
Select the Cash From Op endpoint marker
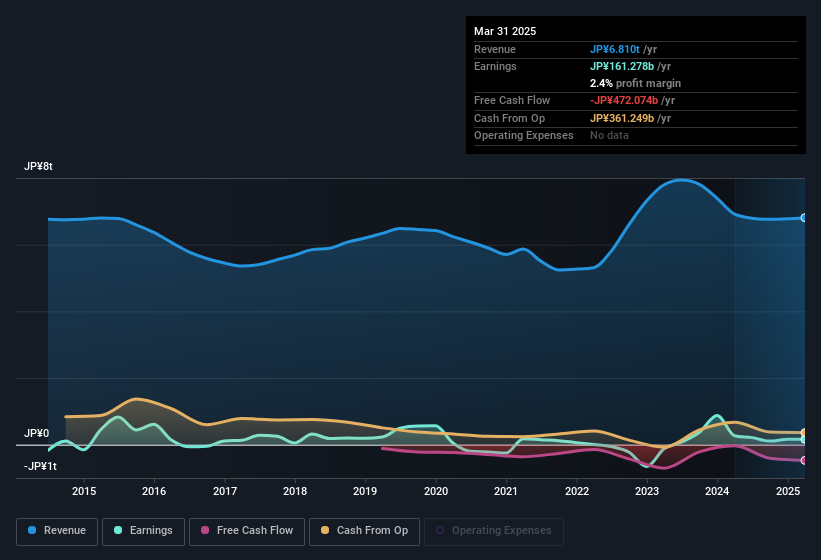point(804,433)
